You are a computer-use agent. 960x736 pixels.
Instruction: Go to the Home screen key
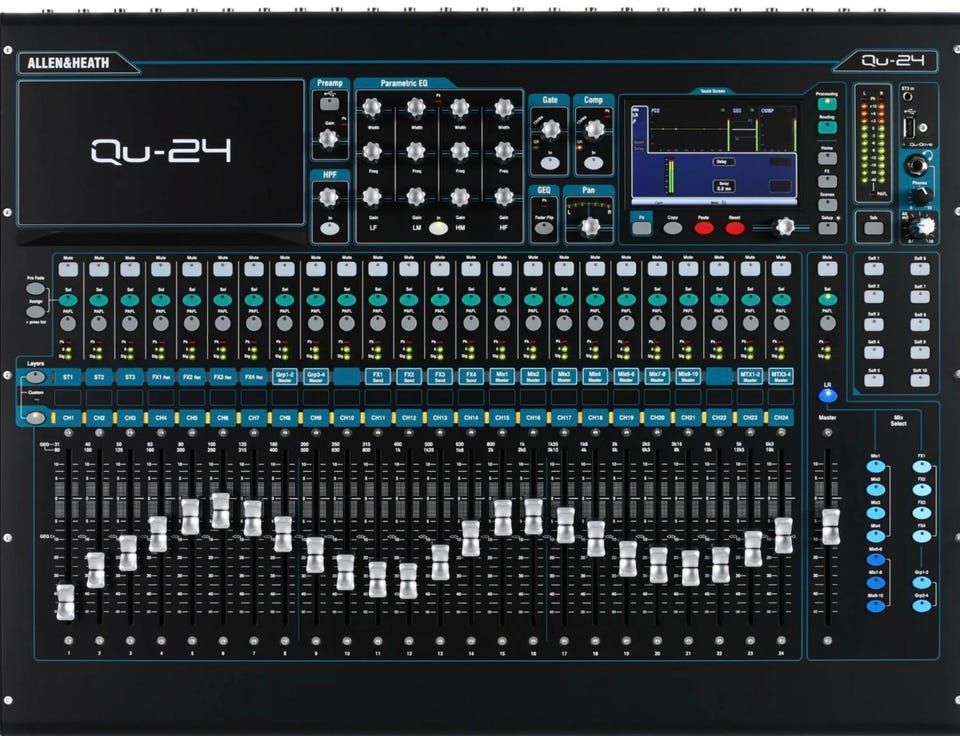[x=827, y=158]
